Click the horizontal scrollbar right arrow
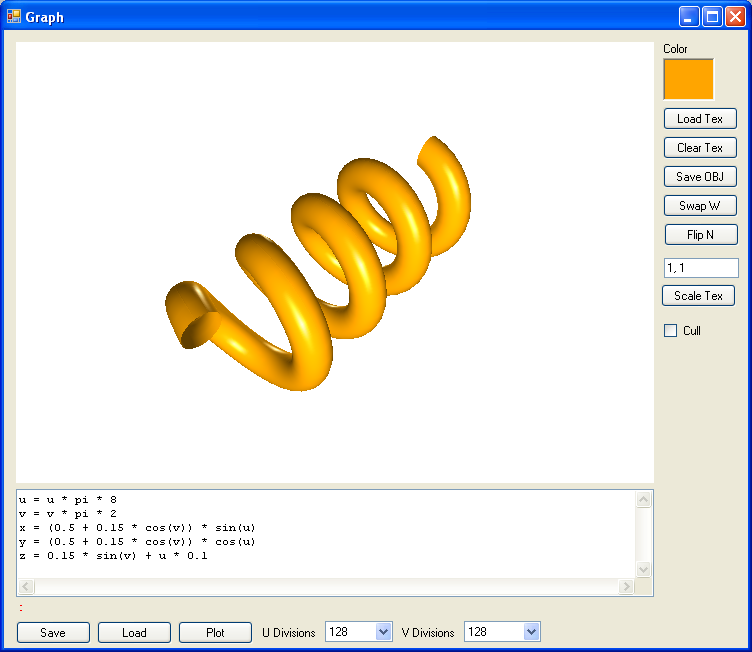Screen dimensions: 752x652 pyautogui.click(x=627, y=587)
